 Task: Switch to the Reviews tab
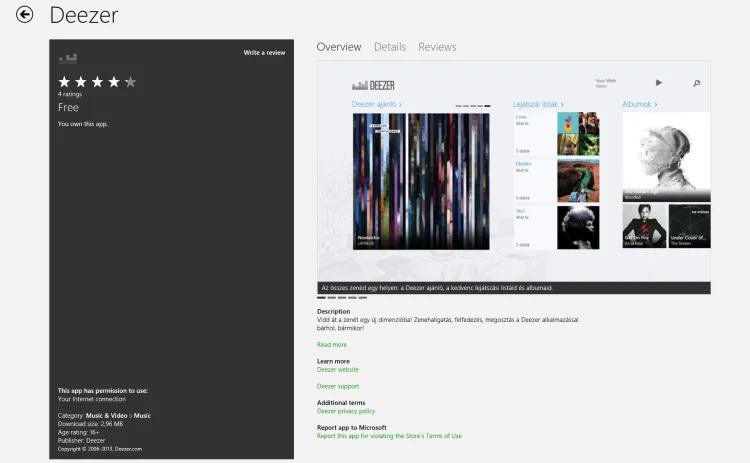(x=437, y=47)
